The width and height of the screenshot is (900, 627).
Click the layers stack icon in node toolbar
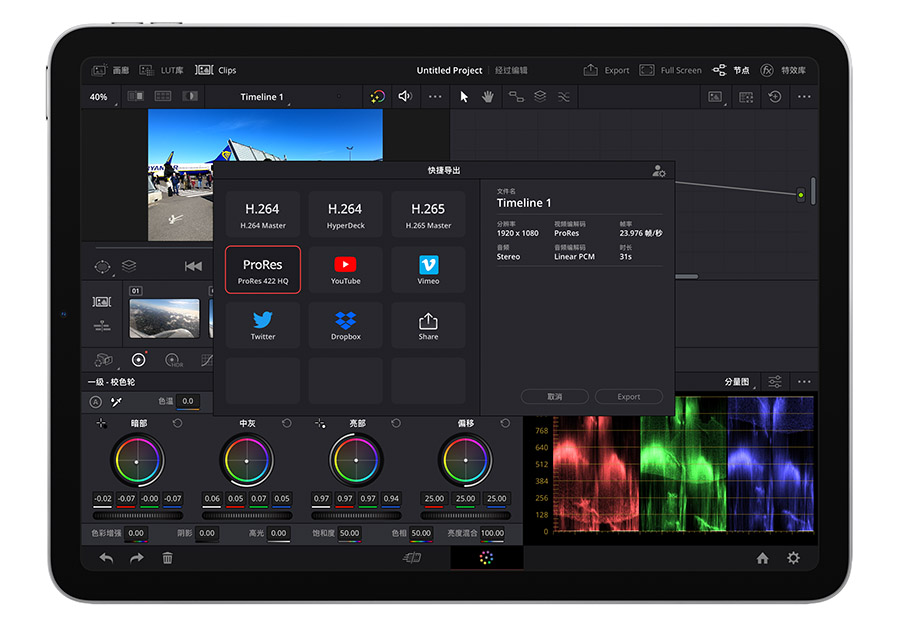pos(540,96)
